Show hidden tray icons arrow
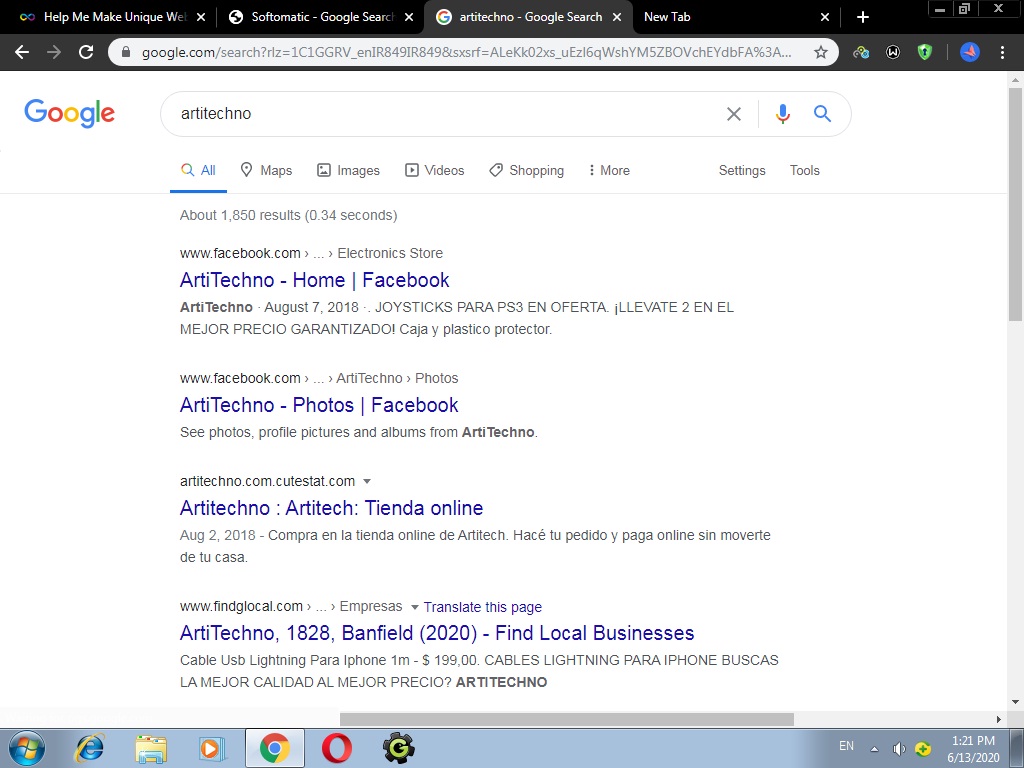The image size is (1024, 768). click(874, 749)
